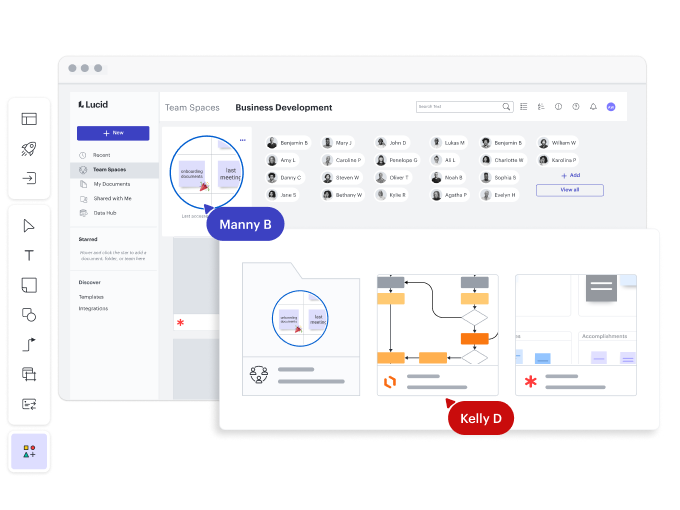Open the help question mark icon
The width and height of the screenshot is (680, 510).
(x=575, y=107)
